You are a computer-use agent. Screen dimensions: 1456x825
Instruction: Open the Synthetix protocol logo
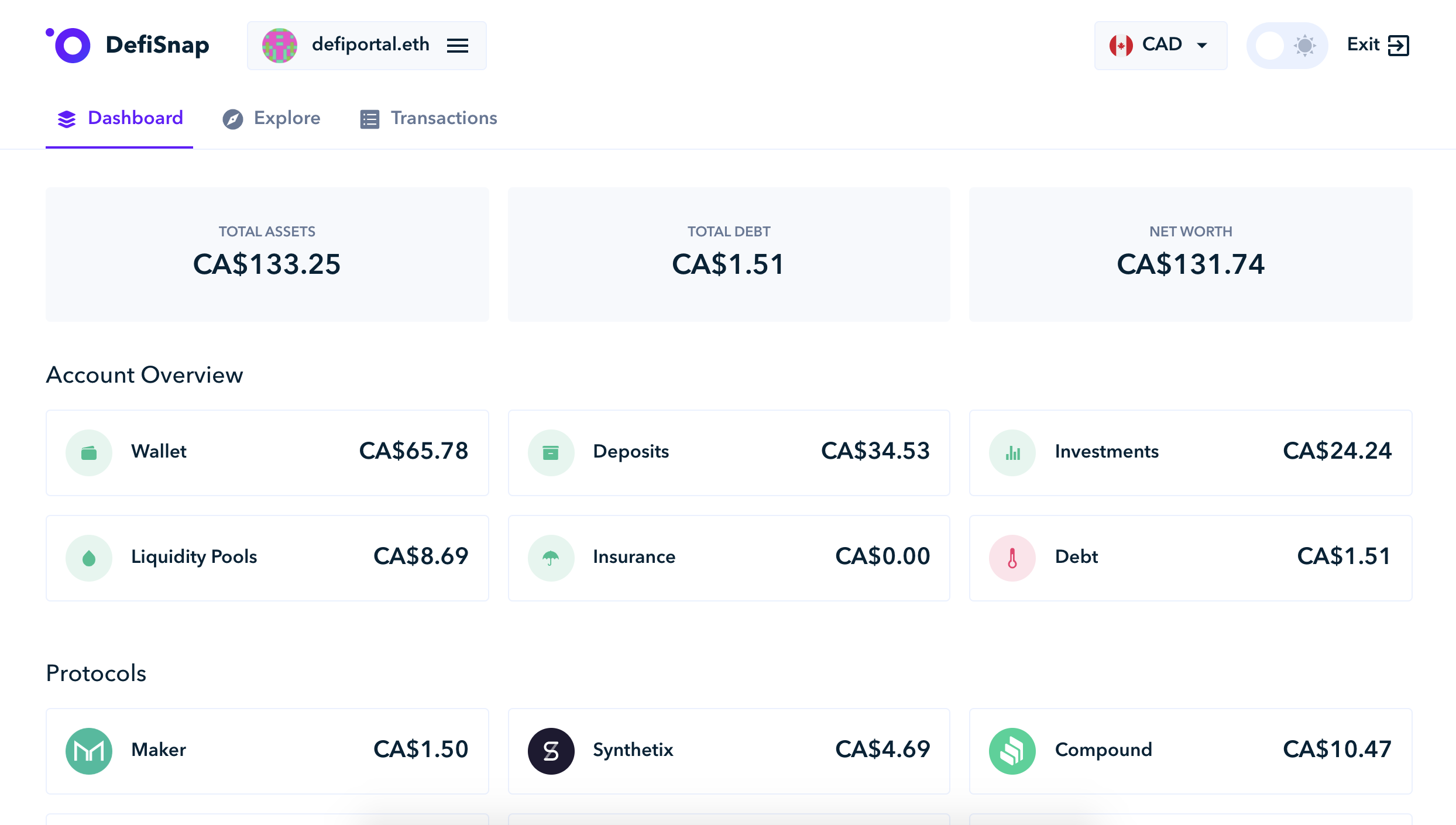(x=551, y=751)
